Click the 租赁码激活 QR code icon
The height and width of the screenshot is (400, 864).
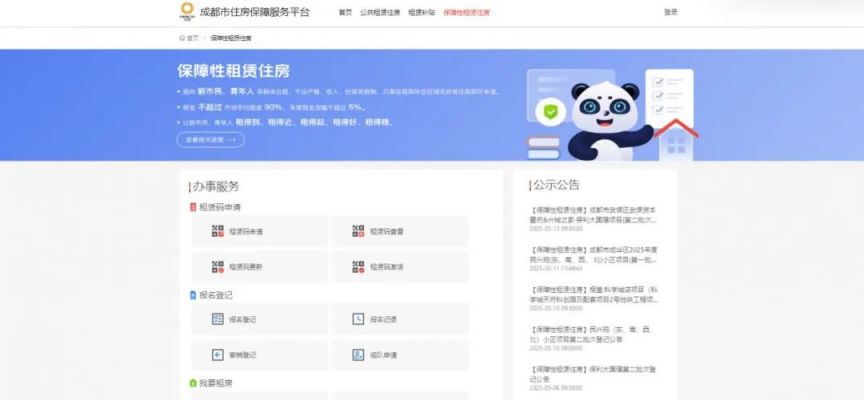click(358, 267)
